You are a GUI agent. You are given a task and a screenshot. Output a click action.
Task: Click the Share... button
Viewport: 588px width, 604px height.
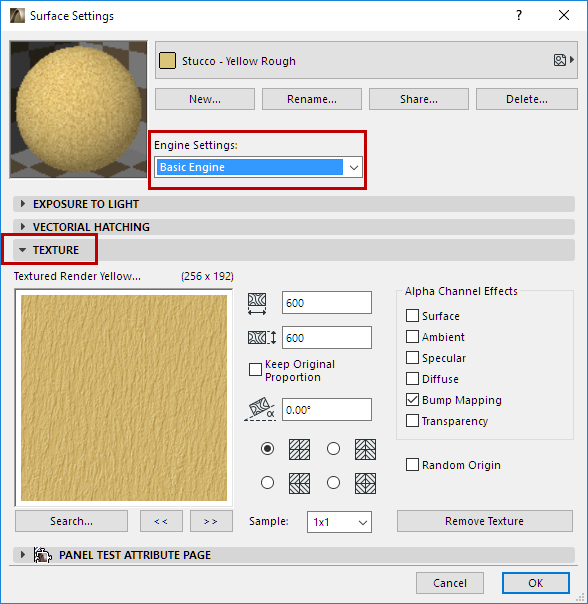click(419, 99)
